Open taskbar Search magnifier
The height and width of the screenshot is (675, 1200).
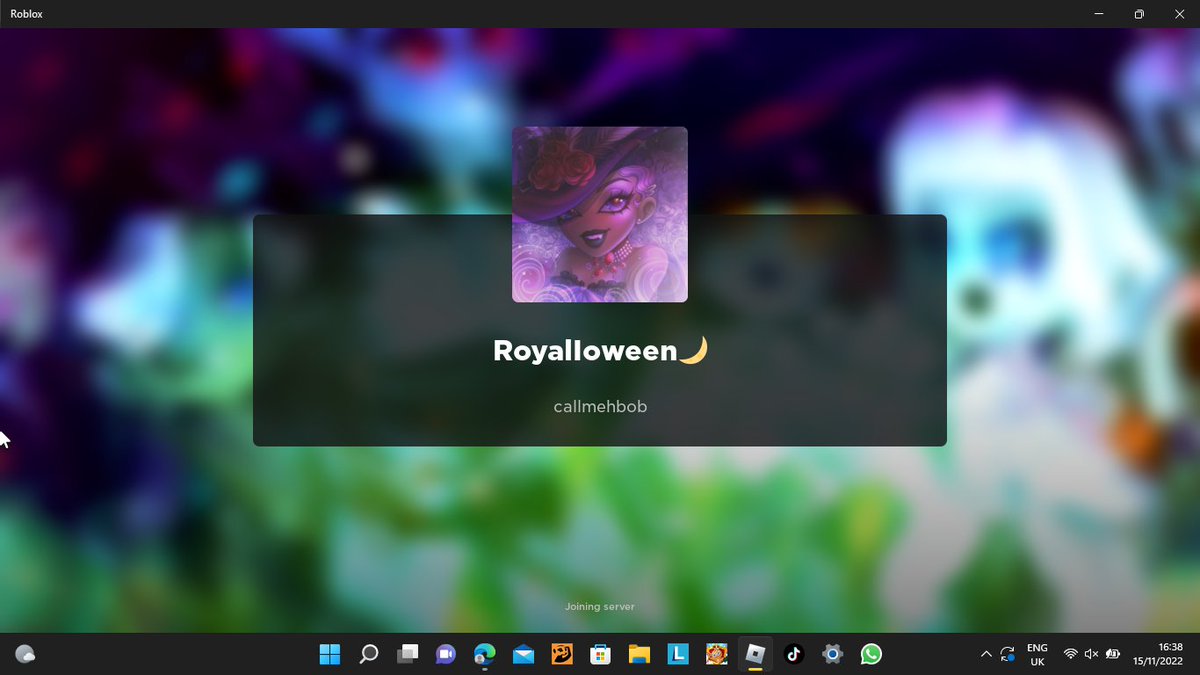click(x=369, y=654)
